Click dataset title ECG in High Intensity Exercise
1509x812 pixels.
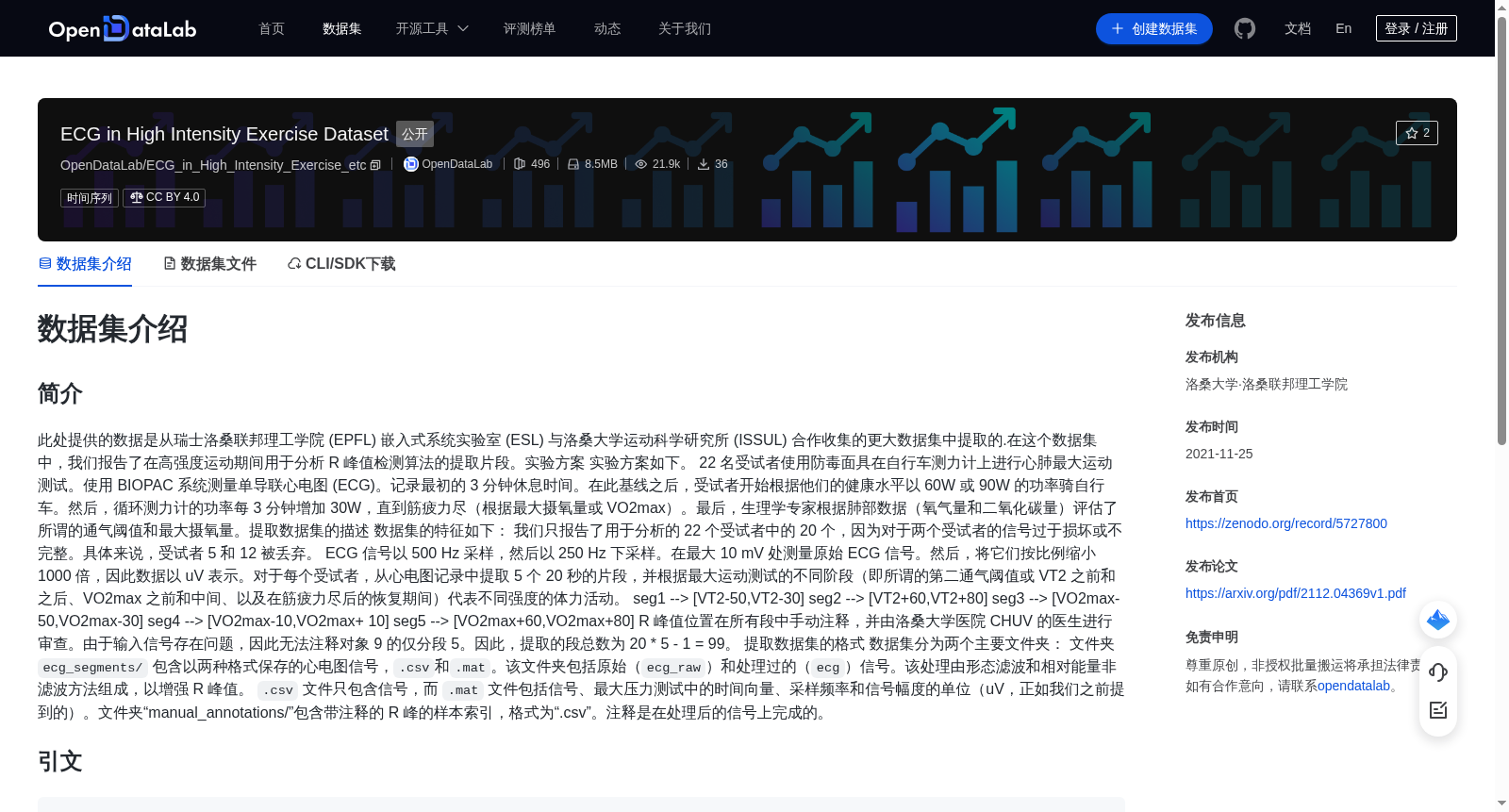[x=224, y=134]
